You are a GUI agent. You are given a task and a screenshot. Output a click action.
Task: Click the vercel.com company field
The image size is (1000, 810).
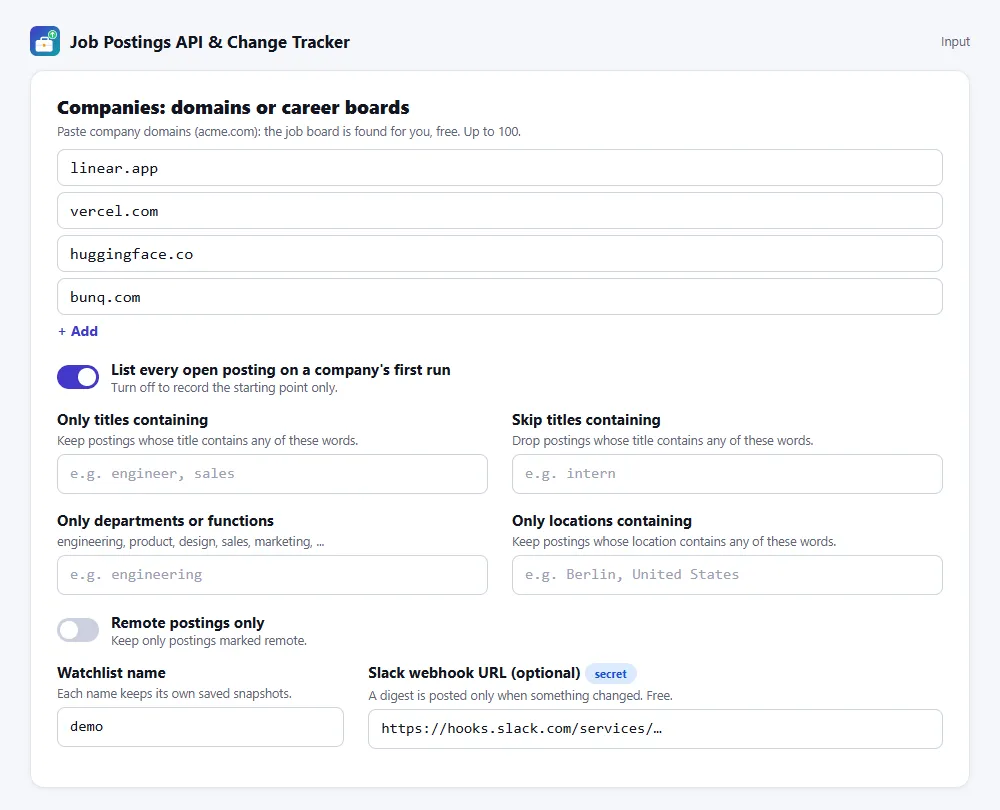(499, 210)
